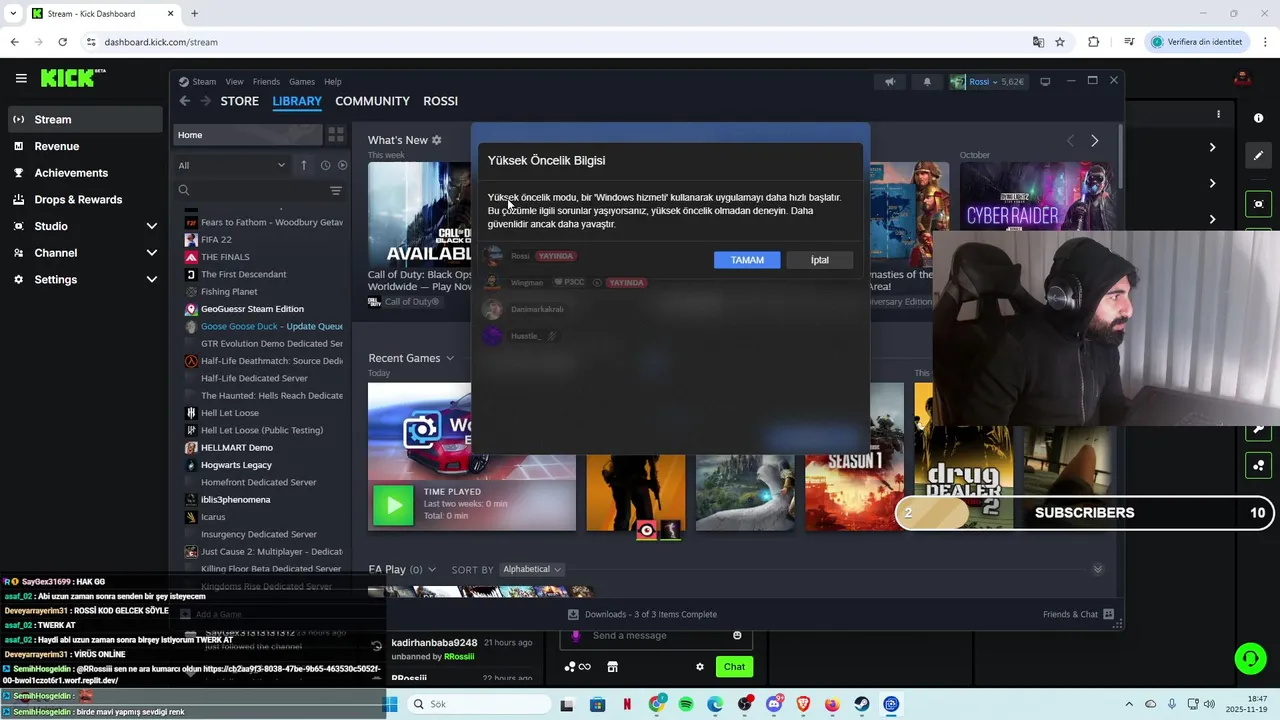
Task: Open Spotify from the taskbar
Action: pyautogui.click(x=686, y=705)
